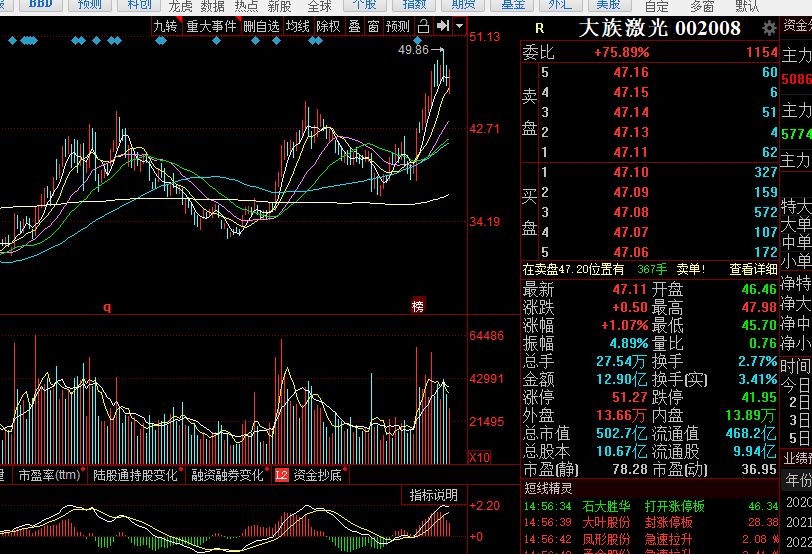This screenshot has height=554, width=812.
Task: Click stock title 大族激光 002008
Action: click(x=659, y=28)
